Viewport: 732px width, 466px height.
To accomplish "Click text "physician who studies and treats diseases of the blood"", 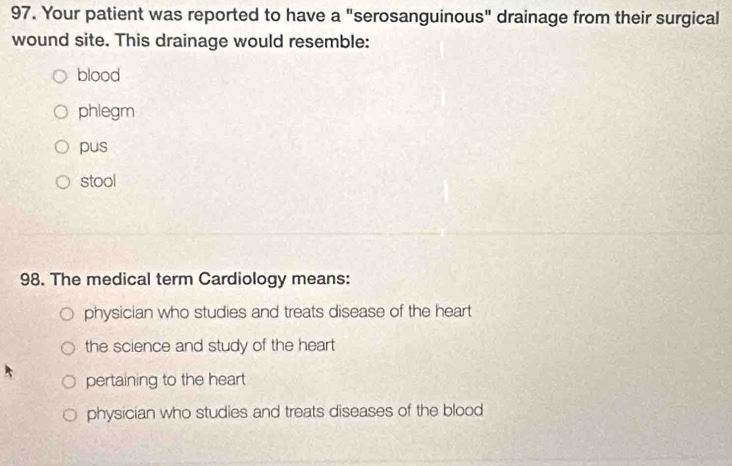I will pyautogui.click(x=285, y=411).
